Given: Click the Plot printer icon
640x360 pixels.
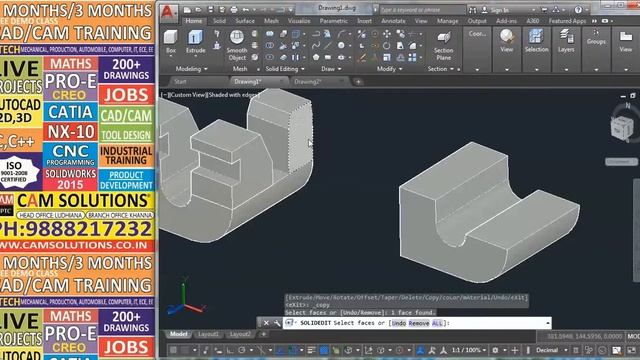Looking at the screenshot, I should 234,9.
